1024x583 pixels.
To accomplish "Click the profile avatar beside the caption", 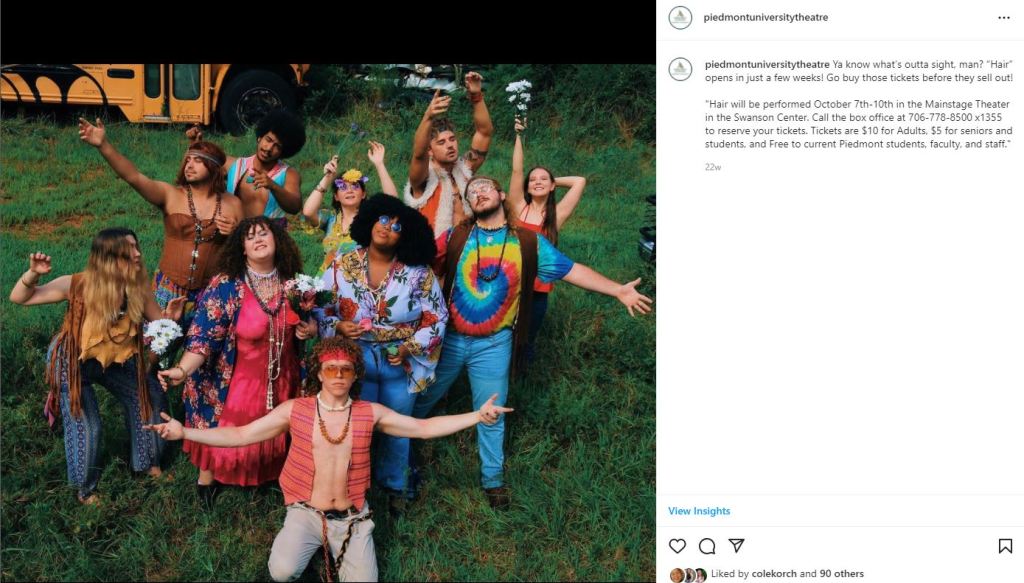I will pyautogui.click(x=680, y=69).
